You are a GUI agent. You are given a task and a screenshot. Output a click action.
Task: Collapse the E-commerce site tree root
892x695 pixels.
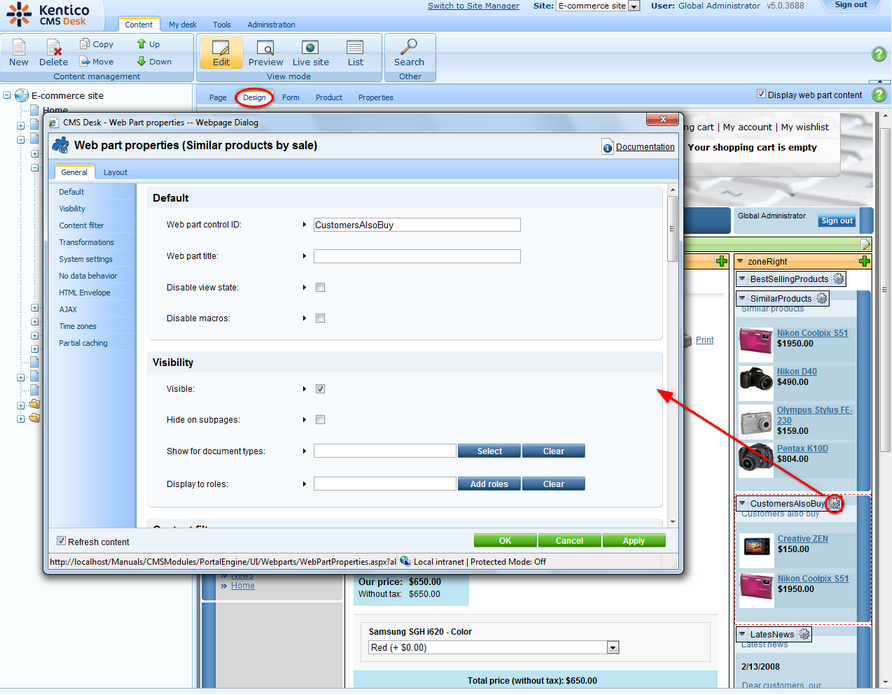[8, 96]
